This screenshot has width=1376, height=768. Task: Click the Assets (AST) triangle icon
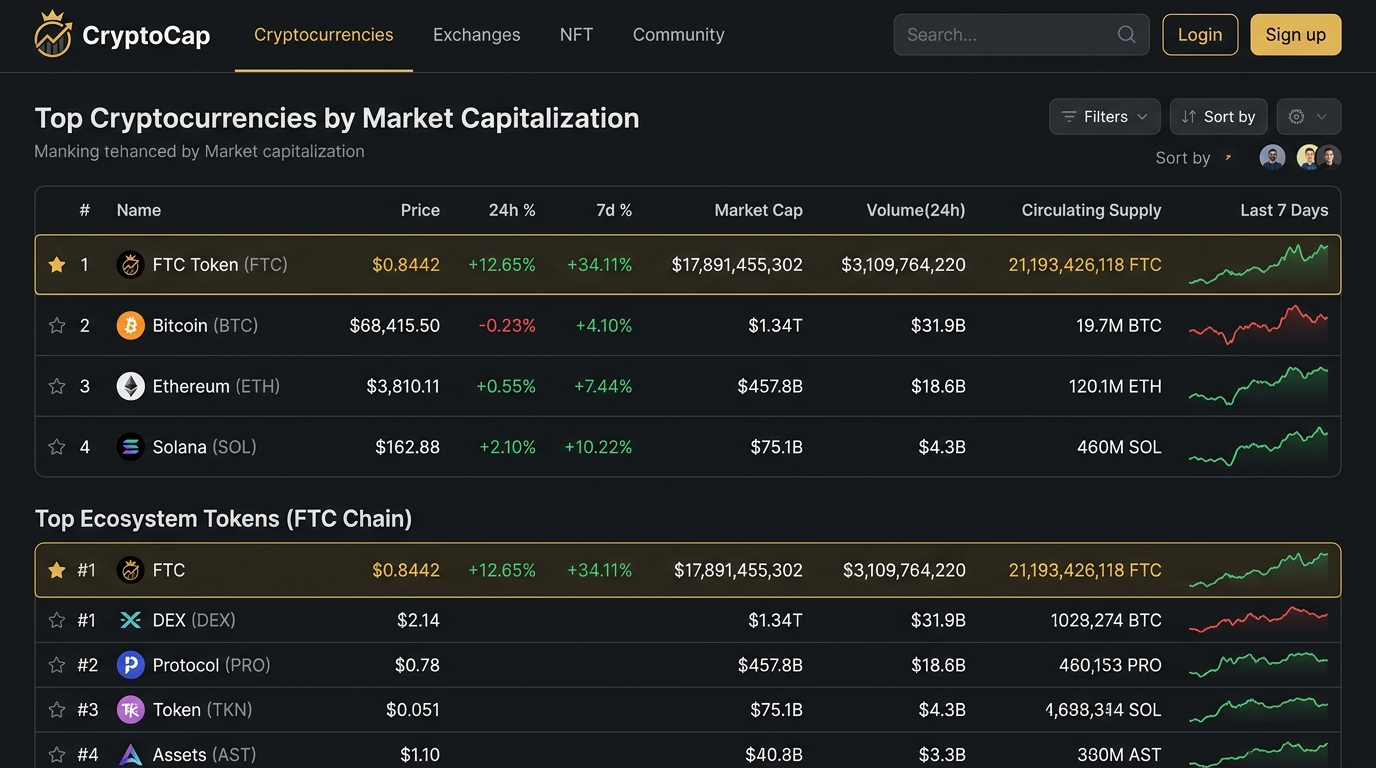coord(131,755)
